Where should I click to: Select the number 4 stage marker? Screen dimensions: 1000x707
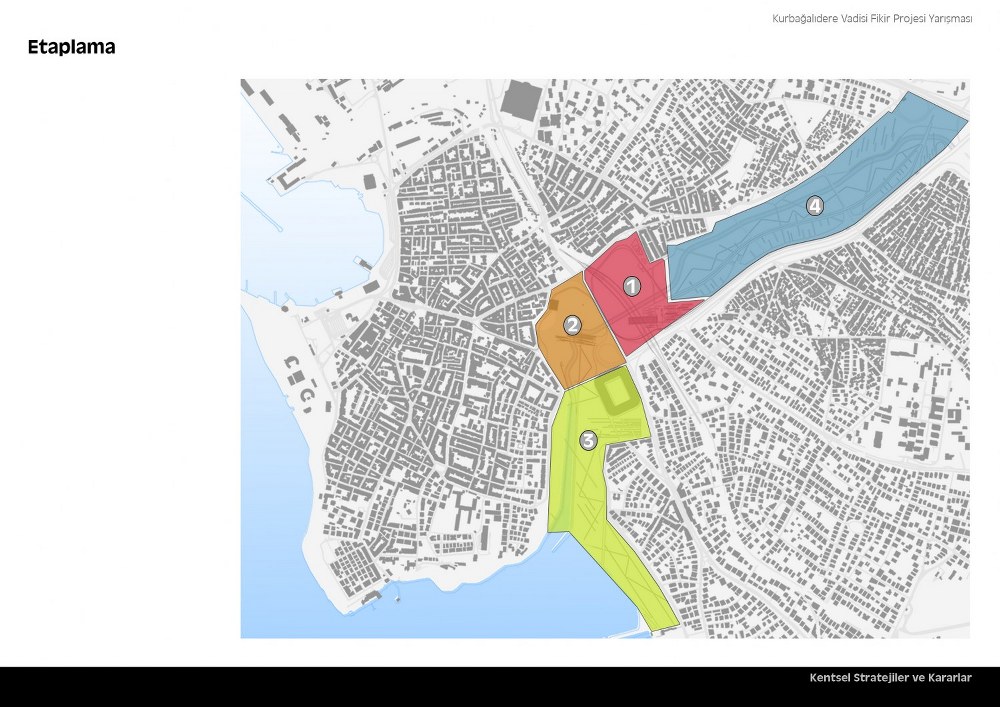[815, 206]
